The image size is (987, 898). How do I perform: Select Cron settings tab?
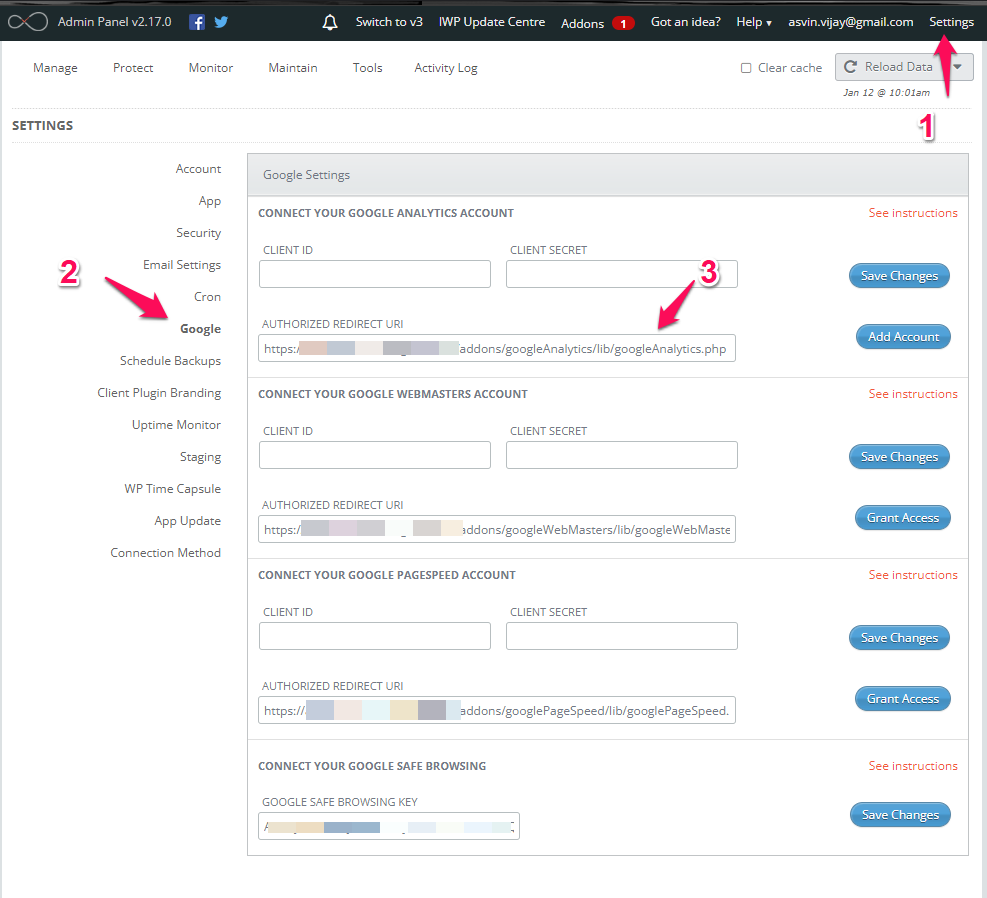207,297
